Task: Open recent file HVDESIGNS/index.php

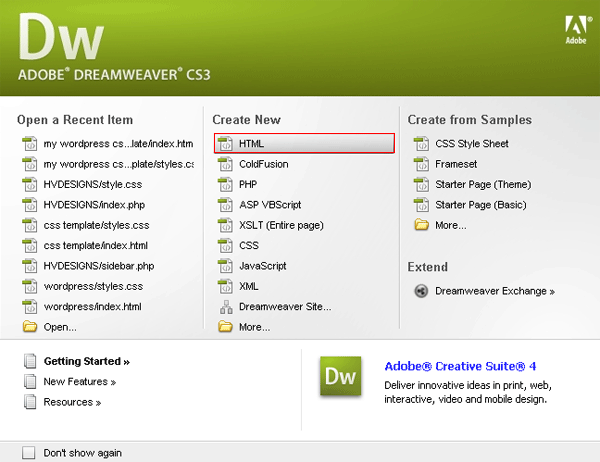Action: [94, 205]
